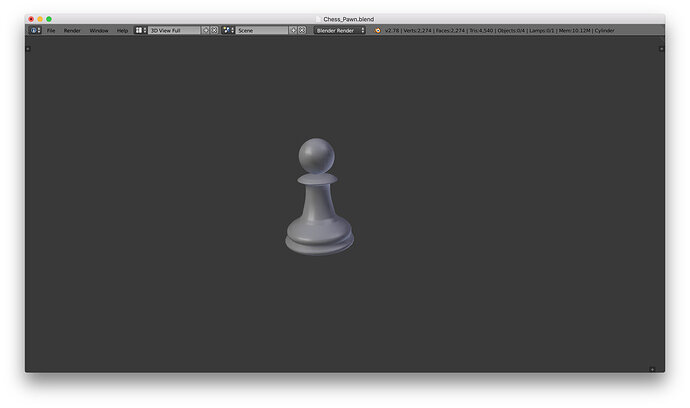Minimize the window with yellow button
Image resolution: width=690 pixels, height=408 pixels.
point(40,19)
